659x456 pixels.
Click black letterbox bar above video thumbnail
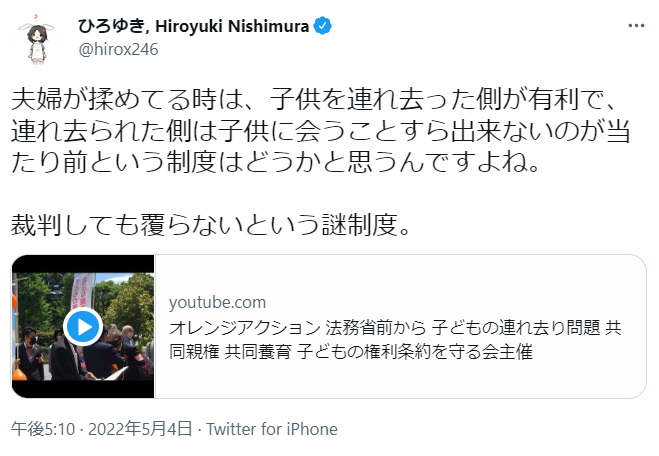pos(83,264)
